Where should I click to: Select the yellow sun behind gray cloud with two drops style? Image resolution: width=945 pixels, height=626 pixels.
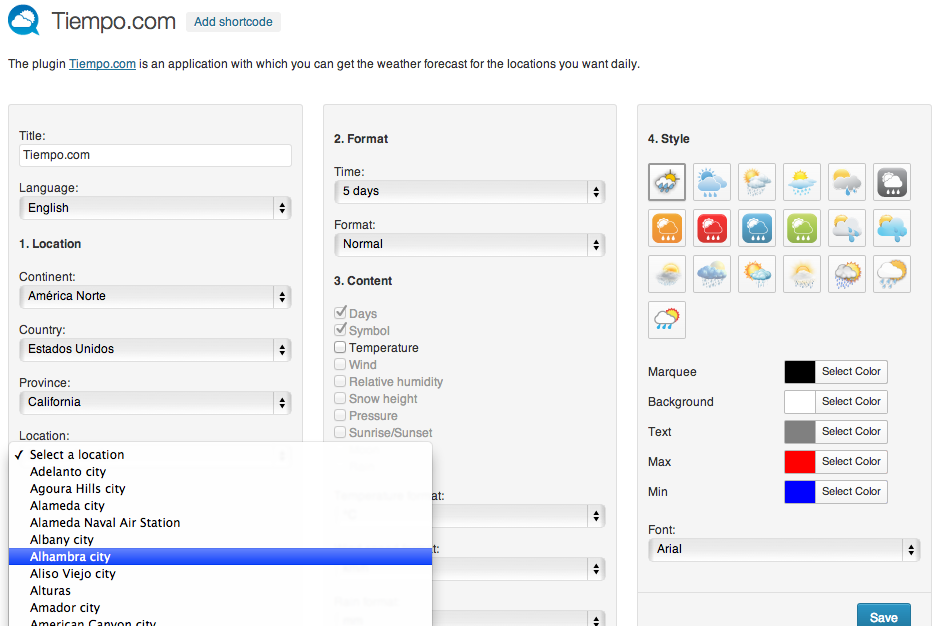tap(847, 181)
